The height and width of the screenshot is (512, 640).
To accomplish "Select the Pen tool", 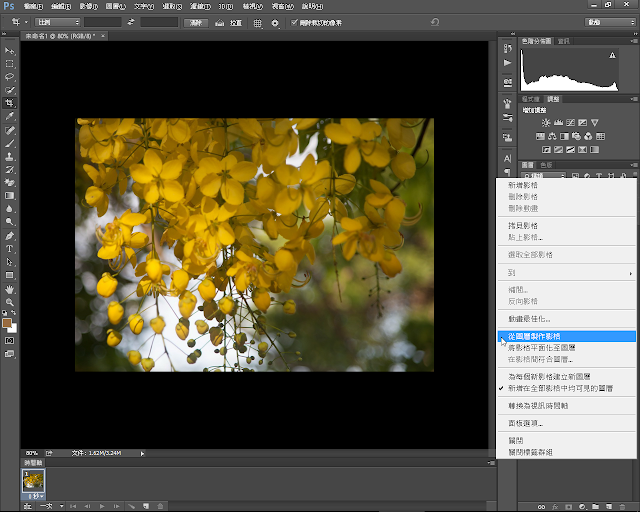I will pyautogui.click(x=9, y=236).
